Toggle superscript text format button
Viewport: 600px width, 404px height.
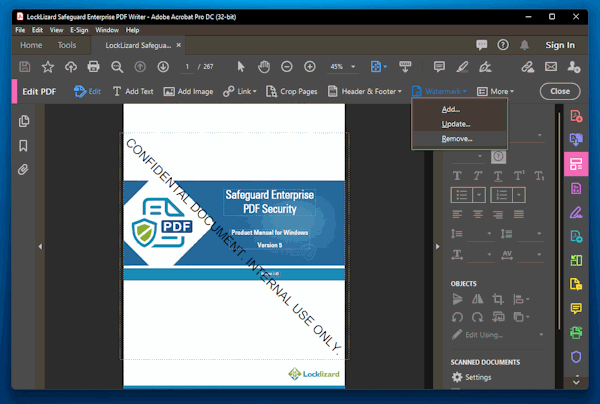(519, 176)
